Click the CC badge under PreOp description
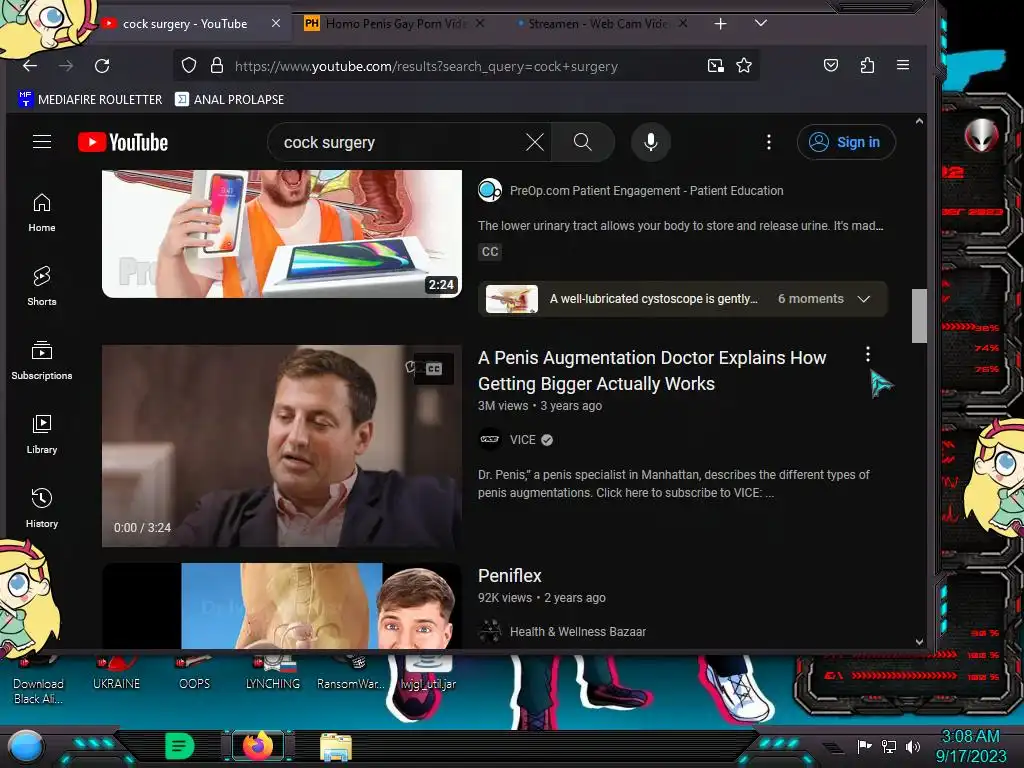Viewport: 1024px width, 768px height. tap(490, 251)
